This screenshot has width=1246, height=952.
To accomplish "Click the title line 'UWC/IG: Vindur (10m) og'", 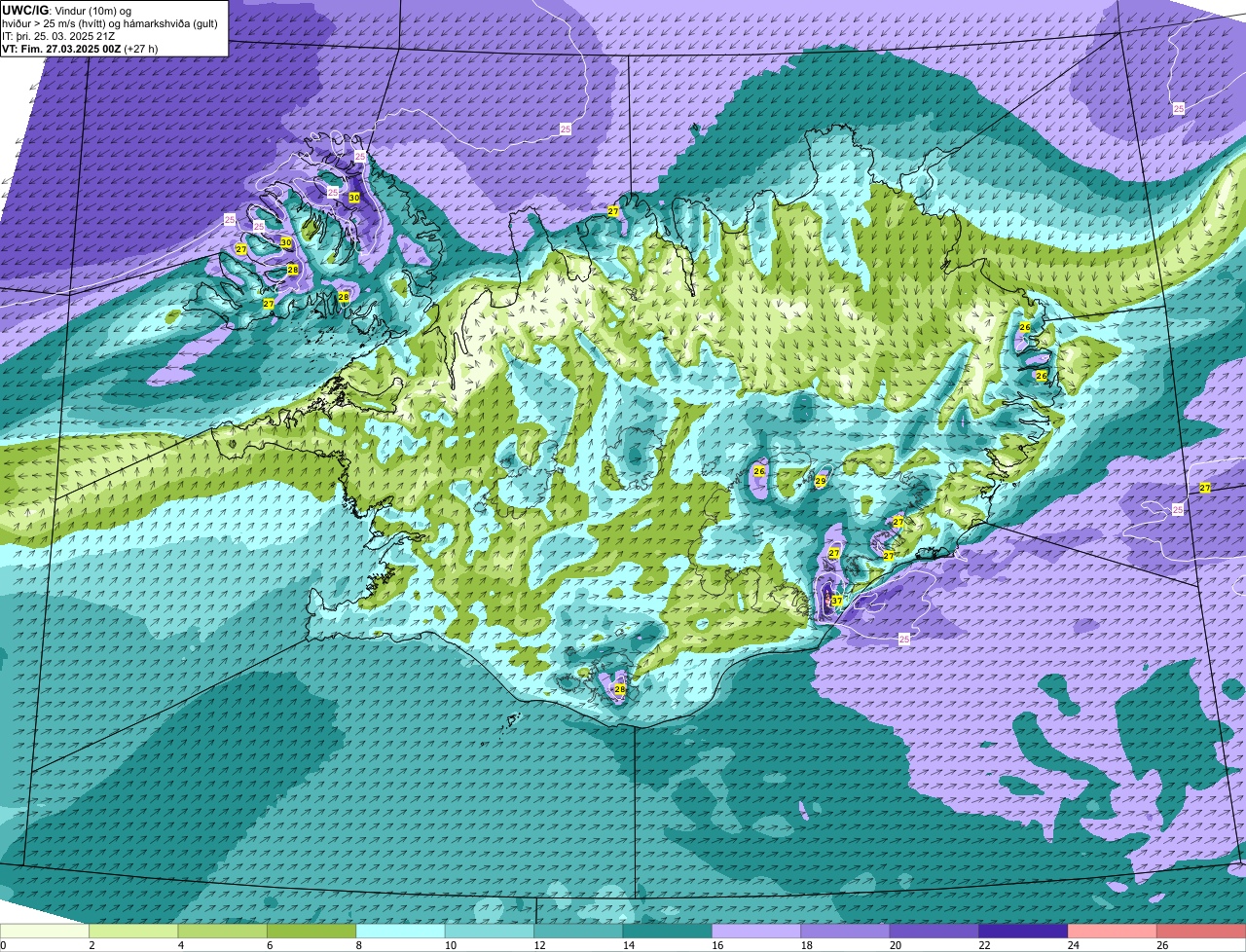I will pyautogui.click(x=66, y=10).
